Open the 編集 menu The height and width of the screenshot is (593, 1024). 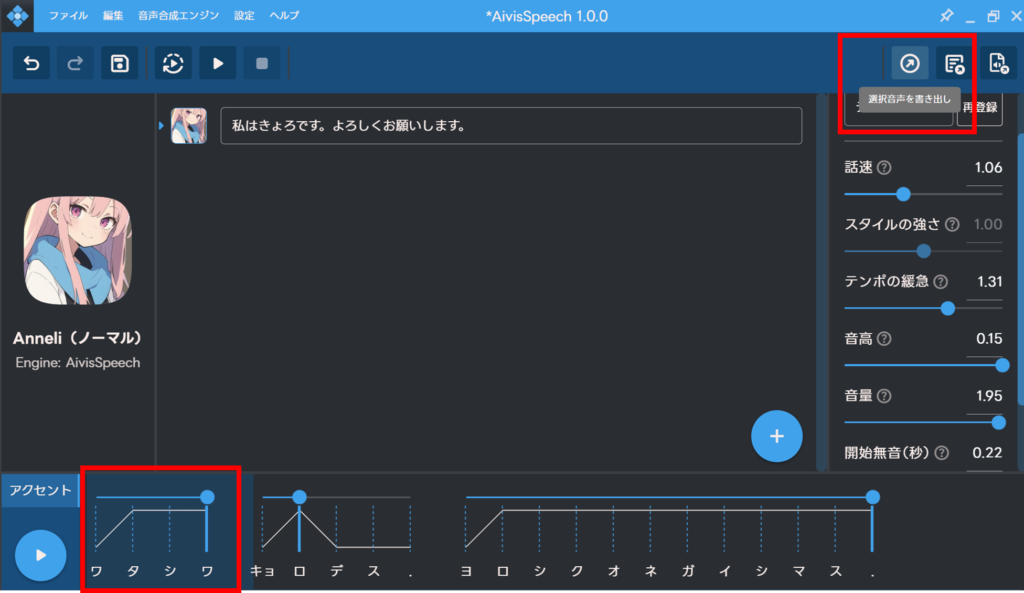113,16
